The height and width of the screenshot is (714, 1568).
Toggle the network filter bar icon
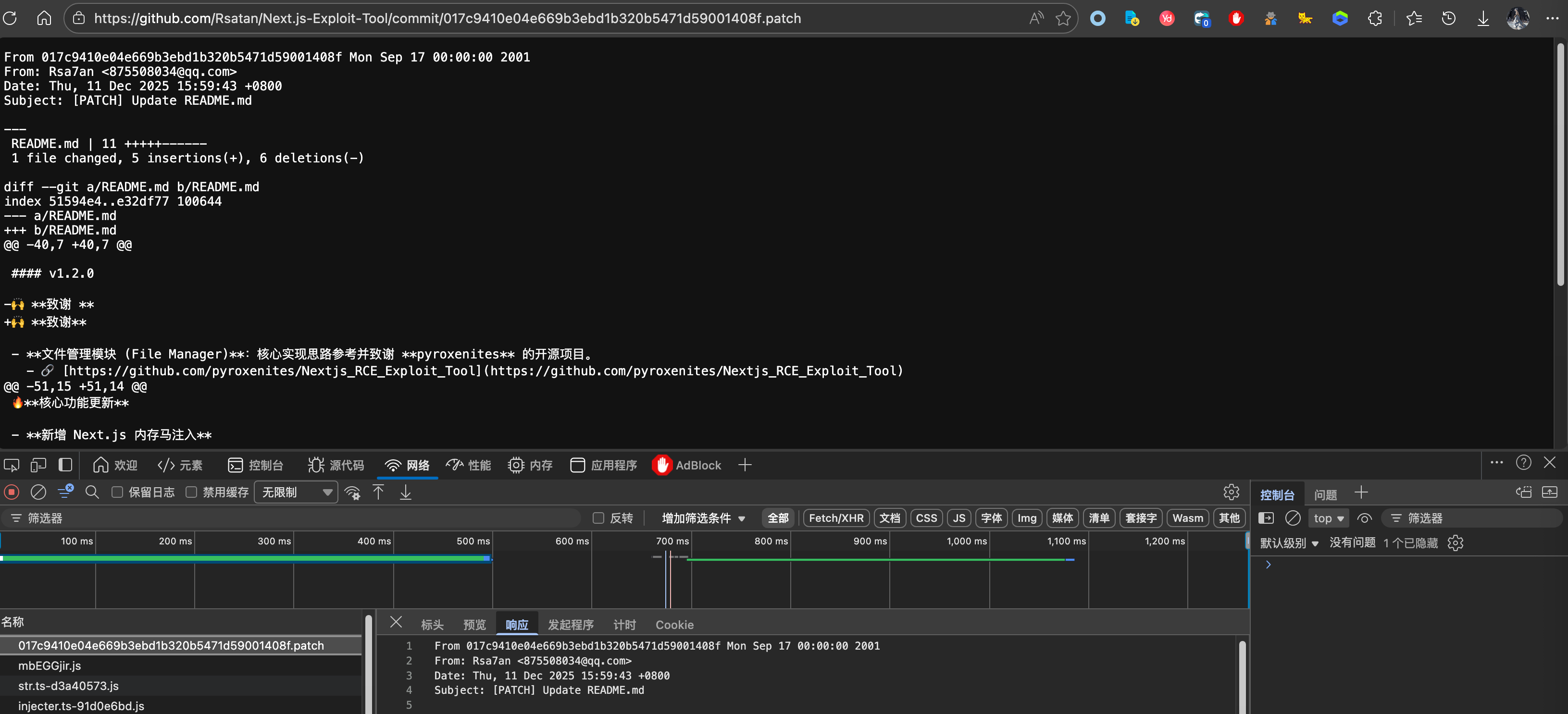tap(65, 492)
